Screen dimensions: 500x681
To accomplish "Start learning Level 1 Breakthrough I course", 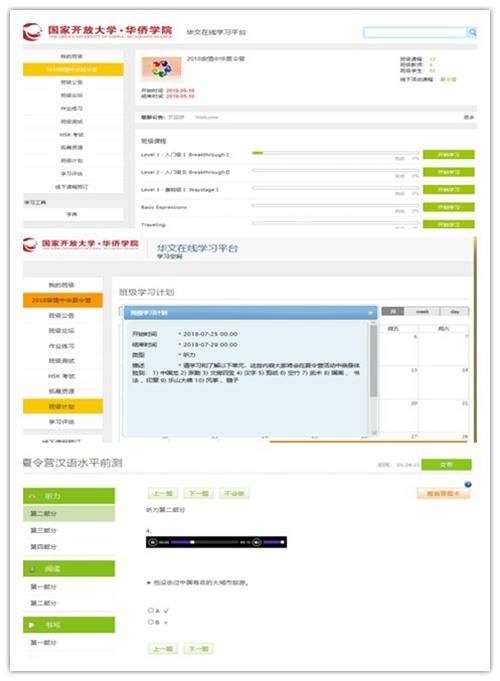I will pos(448,155).
